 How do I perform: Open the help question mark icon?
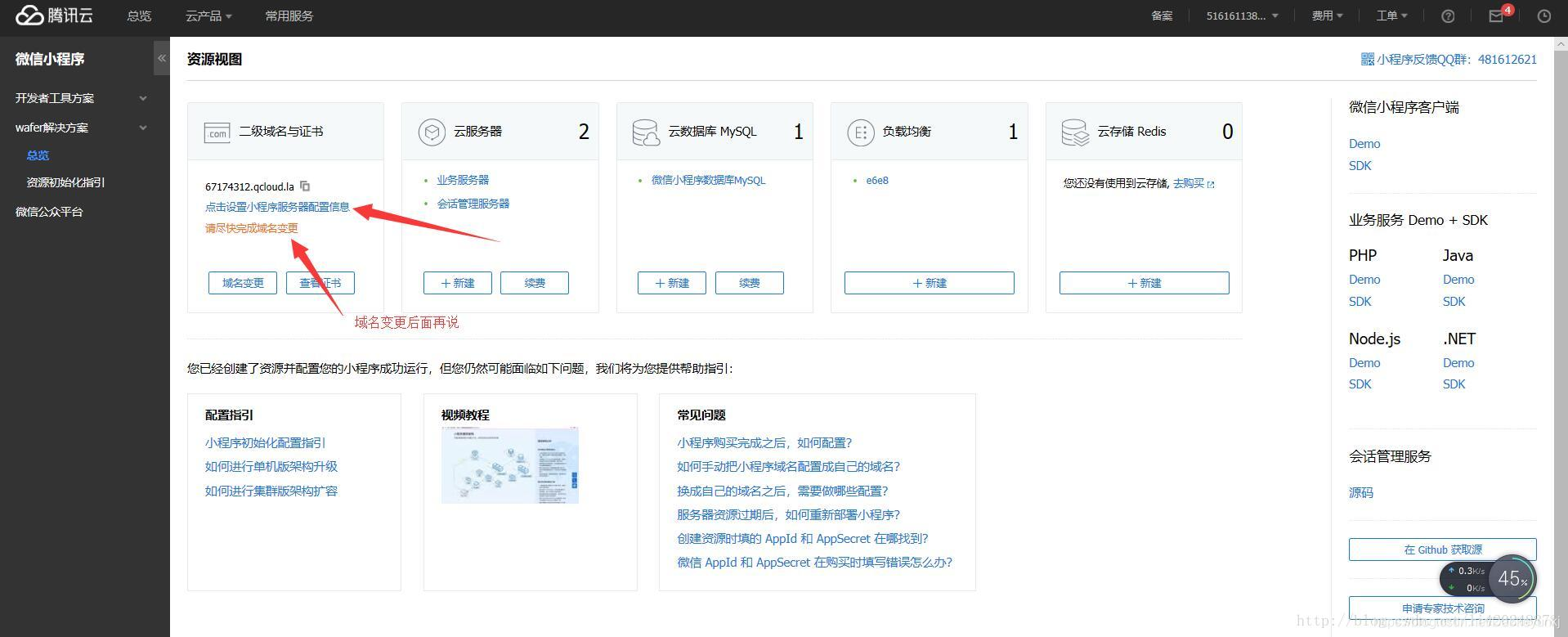(1448, 16)
